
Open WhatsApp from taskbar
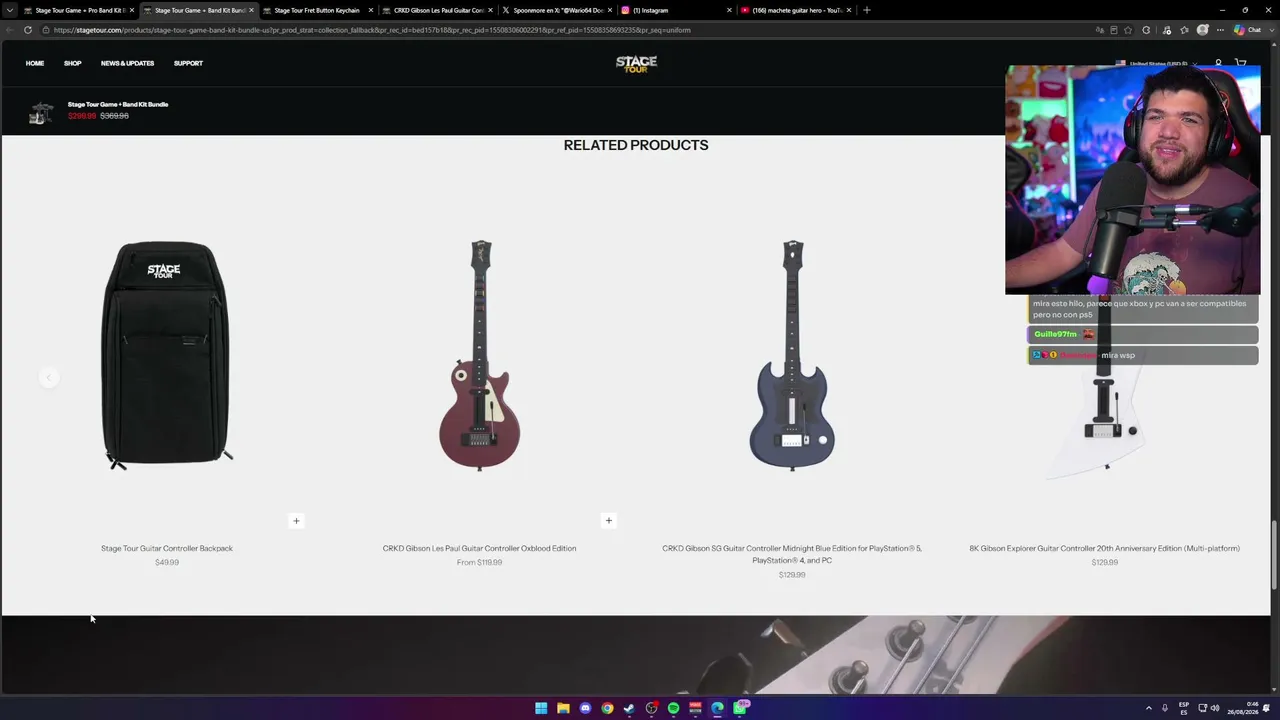tap(741, 708)
